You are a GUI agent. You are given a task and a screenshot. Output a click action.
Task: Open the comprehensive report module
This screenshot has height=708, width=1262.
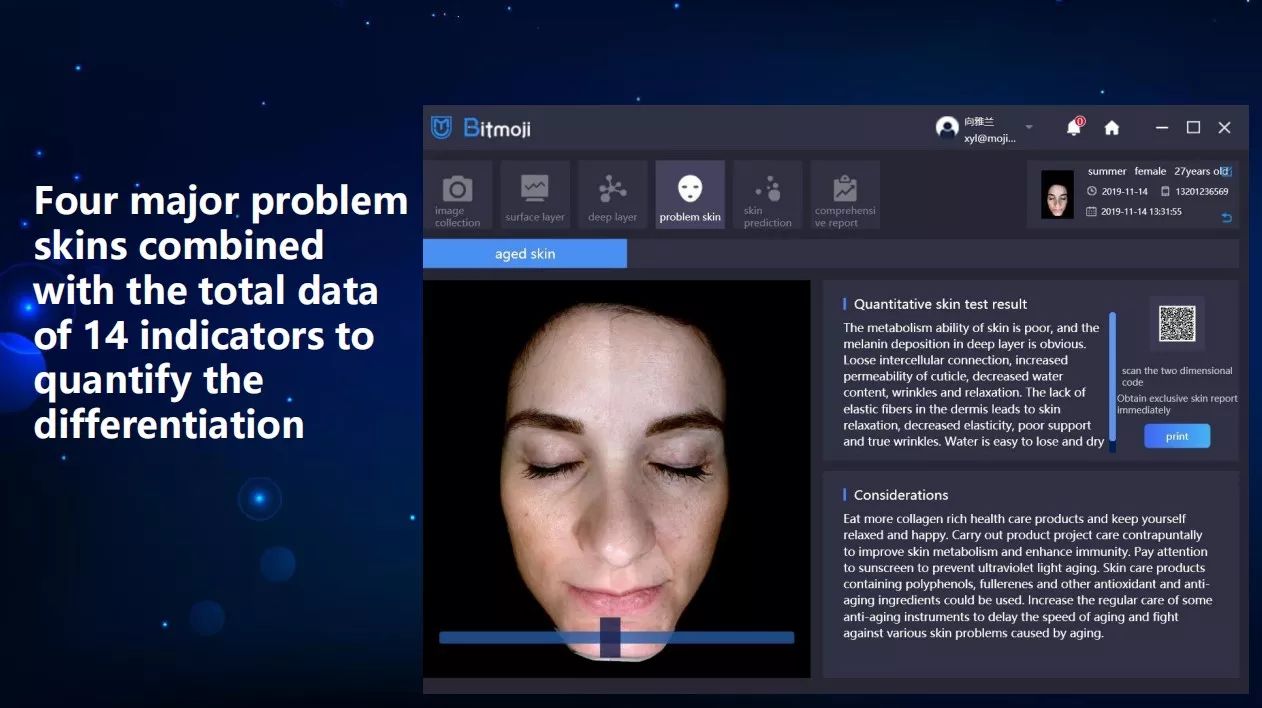(x=845, y=195)
